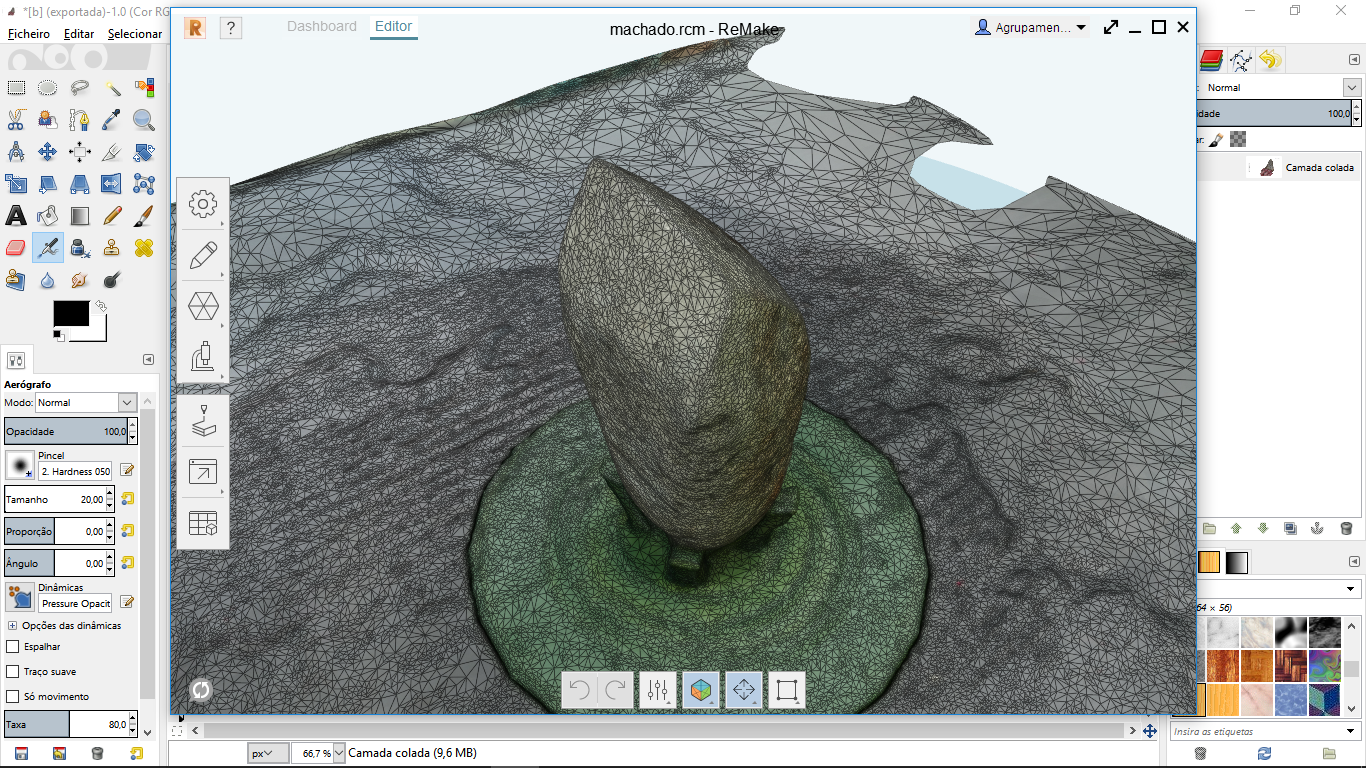Reset ReMake view with rotate button
Screen dimensions: 1366x768
click(x=201, y=690)
